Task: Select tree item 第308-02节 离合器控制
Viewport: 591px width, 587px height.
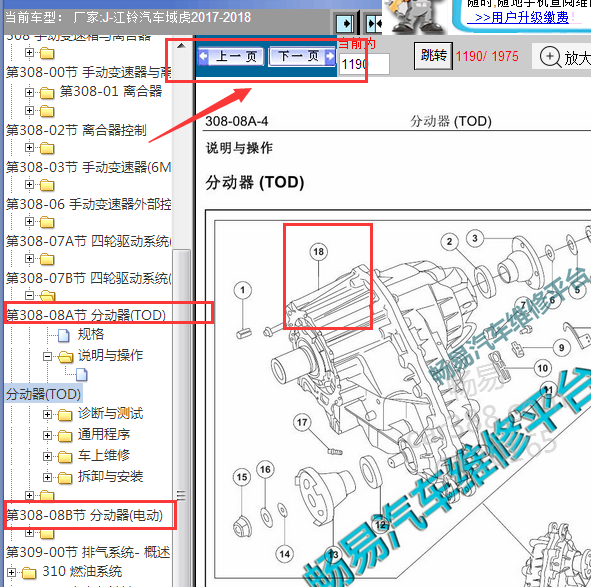Action: click(x=76, y=130)
